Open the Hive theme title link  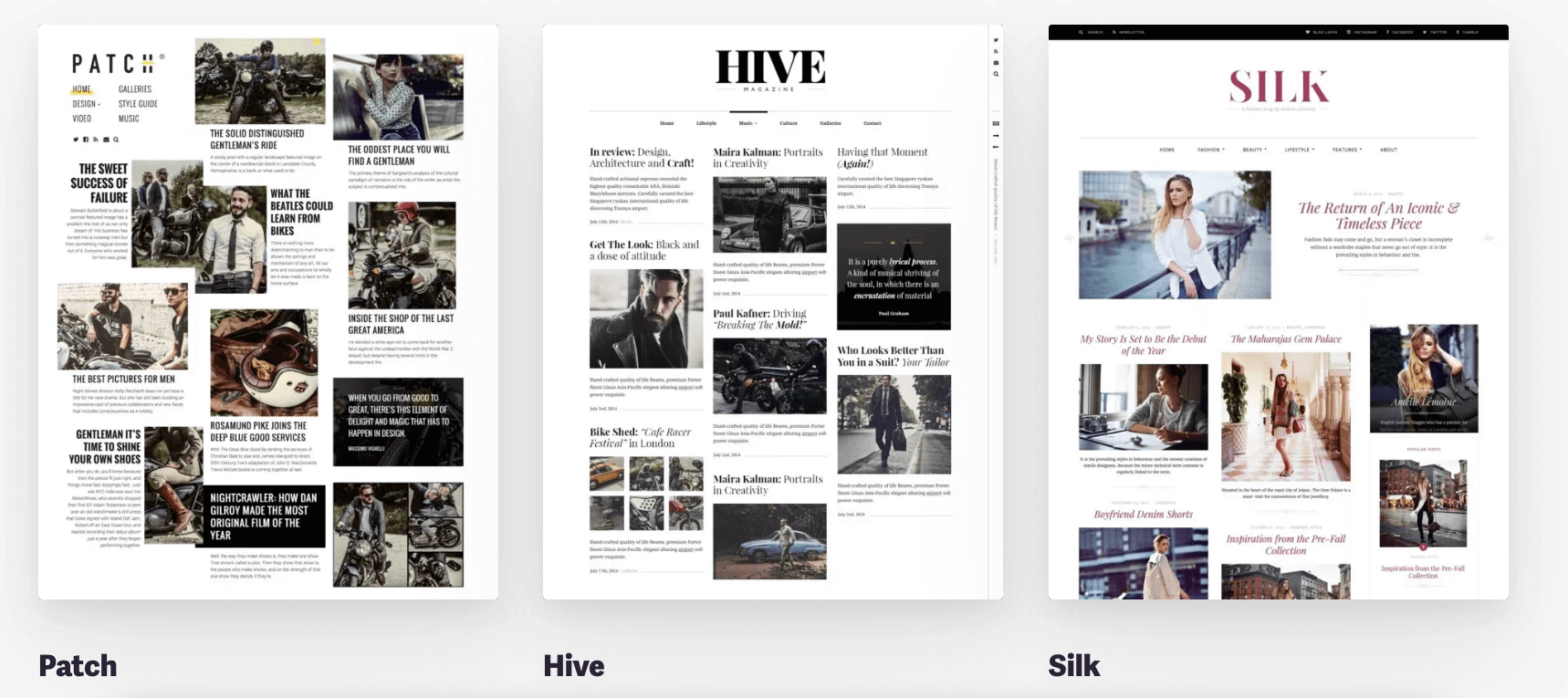pyautogui.click(x=574, y=666)
